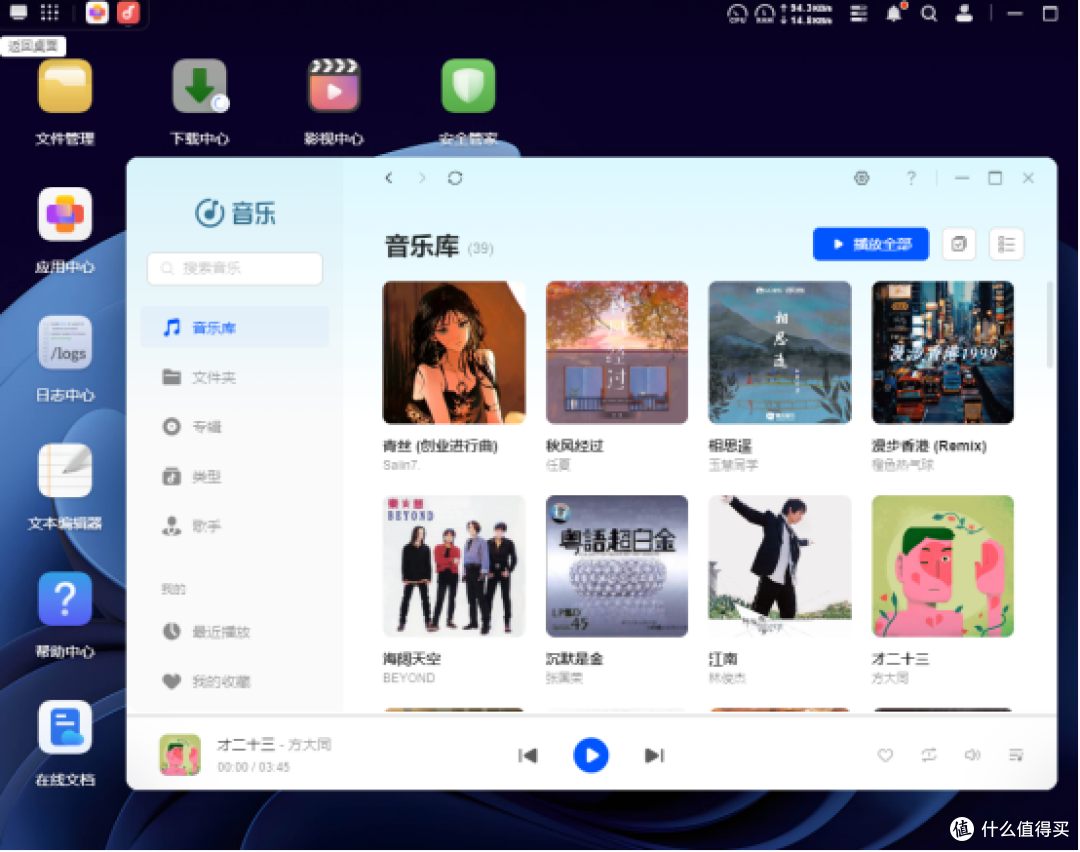Image resolution: width=1080 pixels, height=852 pixels.
Task: Open the 应用中心 desktop icon
Action: (65, 215)
